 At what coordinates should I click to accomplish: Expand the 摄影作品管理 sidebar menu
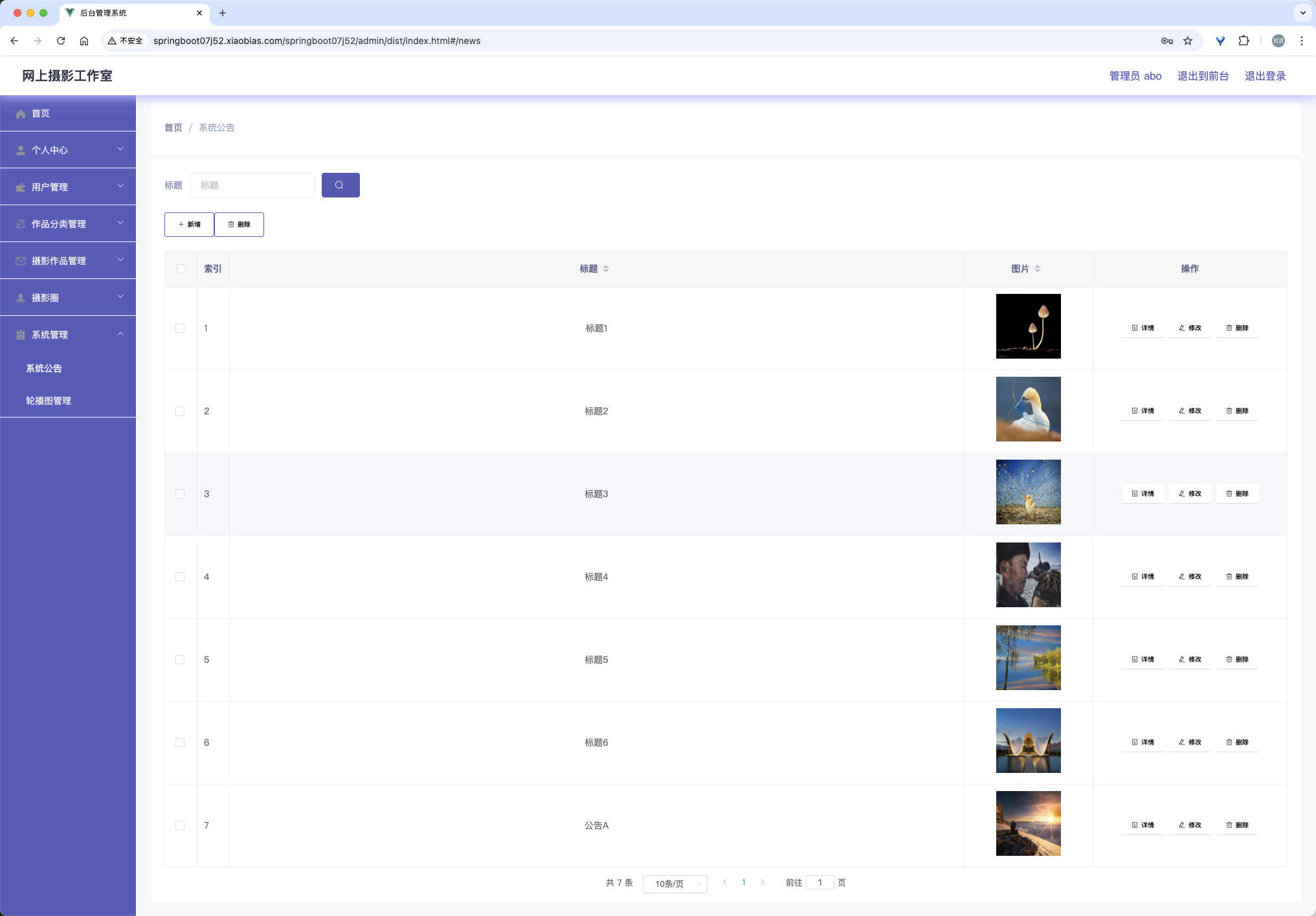[68, 261]
